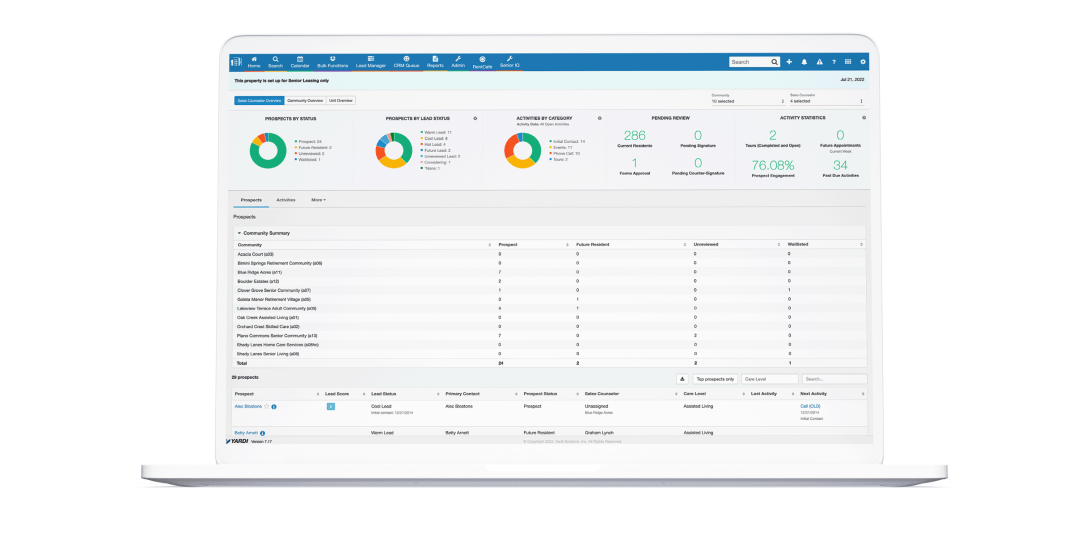Click the alert warning triangle icon
Screen dimensions: 1073x546
(x=819, y=62)
